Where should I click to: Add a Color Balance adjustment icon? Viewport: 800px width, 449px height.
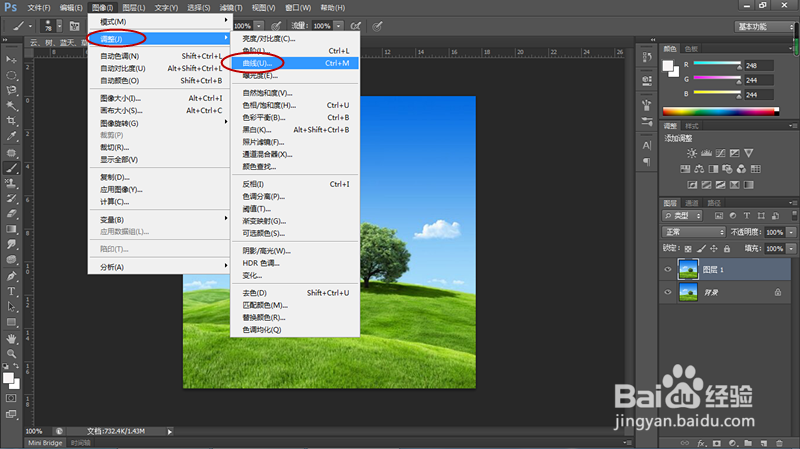point(699,169)
